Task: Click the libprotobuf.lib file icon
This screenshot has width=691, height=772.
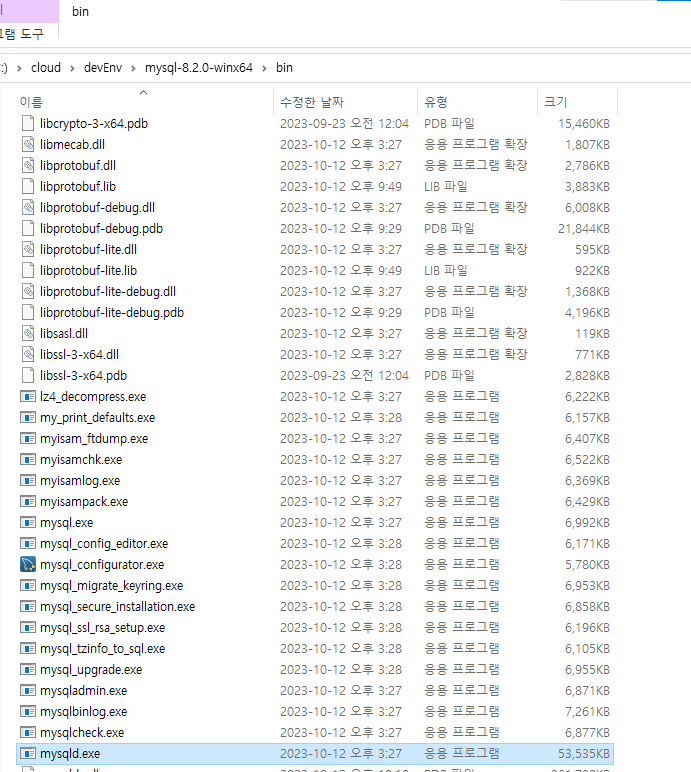Action: coord(28,187)
